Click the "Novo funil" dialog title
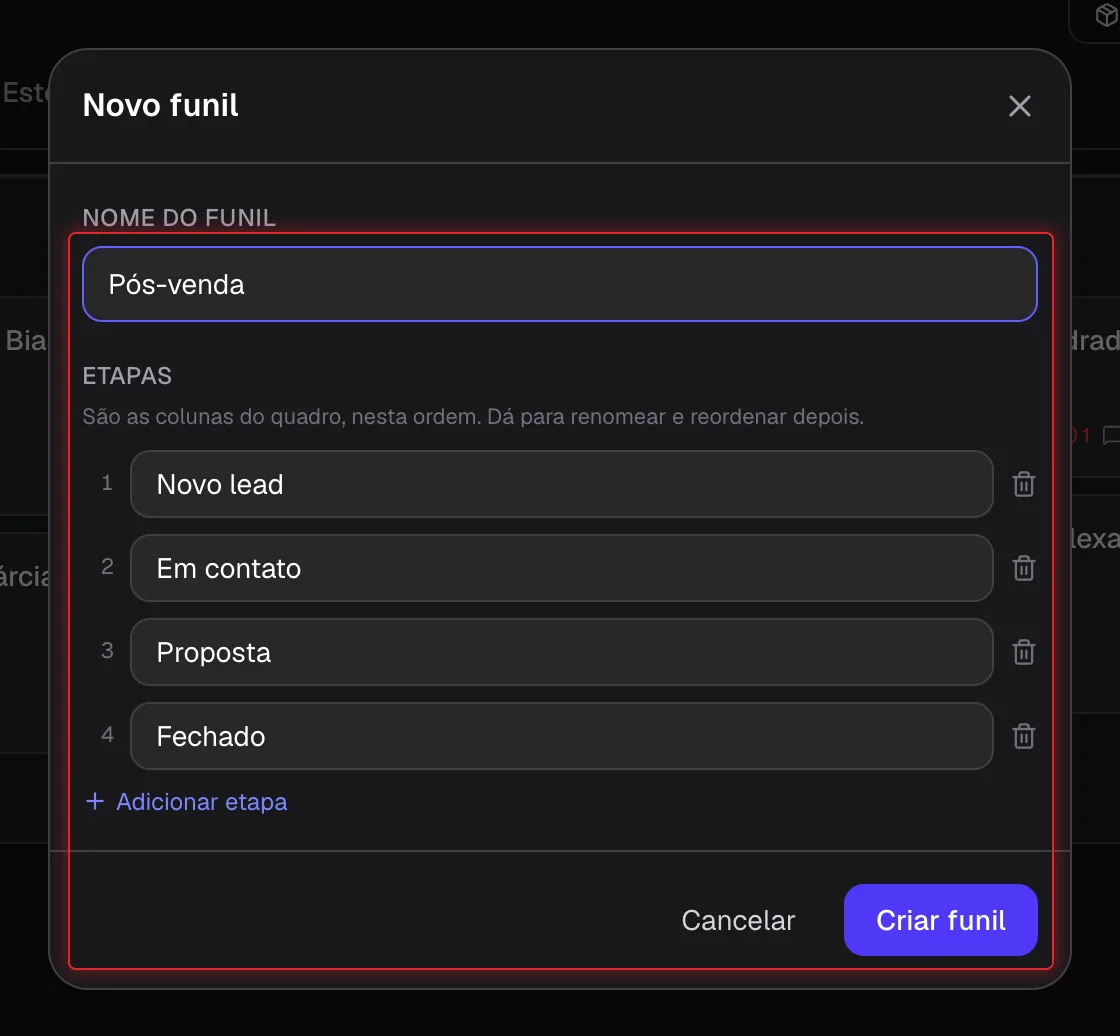 (x=160, y=105)
